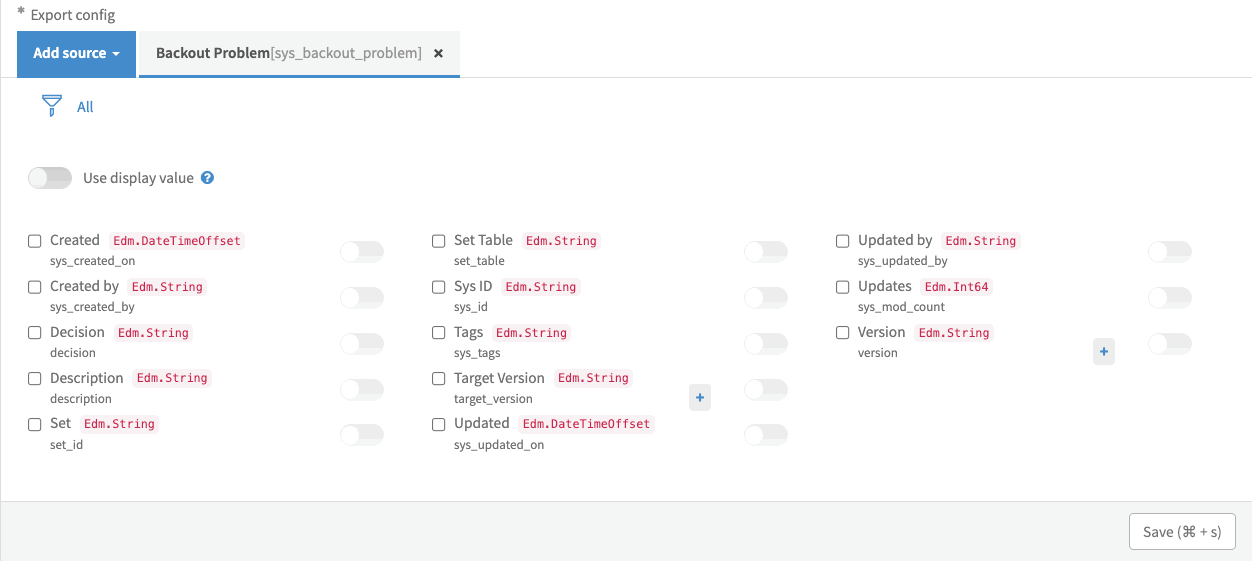Click the plus icon next to Version

point(1104,352)
